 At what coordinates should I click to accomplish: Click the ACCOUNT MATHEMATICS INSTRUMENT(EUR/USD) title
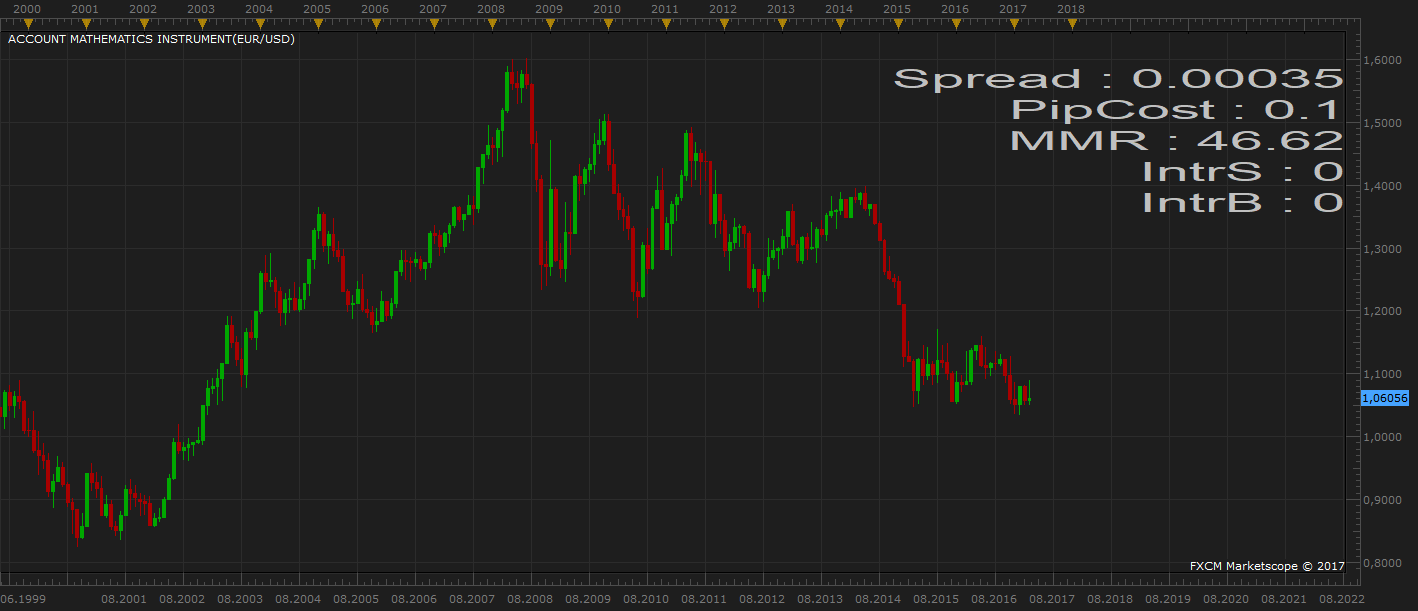coord(151,39)
